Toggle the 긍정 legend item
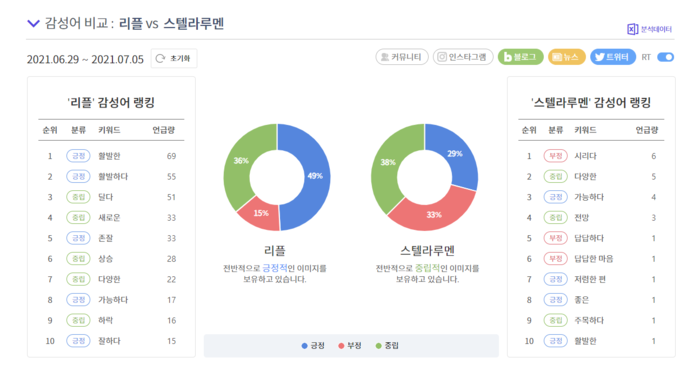The width and height of the screenshot is (700, 371). click(x=313, y=346)
